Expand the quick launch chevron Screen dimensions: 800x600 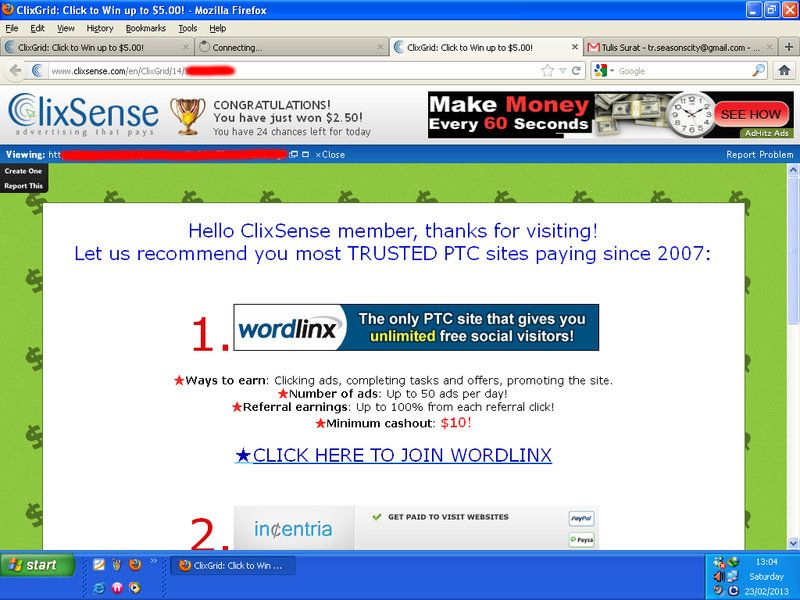[153, 561]
